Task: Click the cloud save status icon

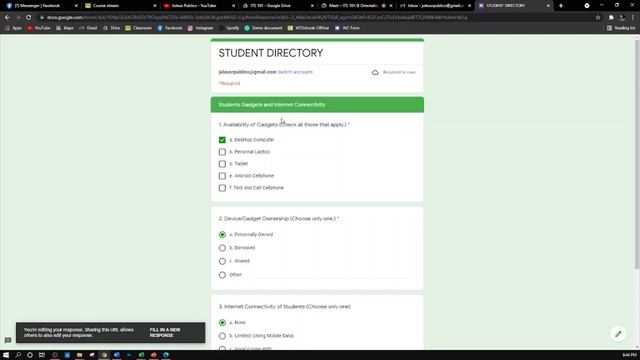Action: click(x=375, y=72)
